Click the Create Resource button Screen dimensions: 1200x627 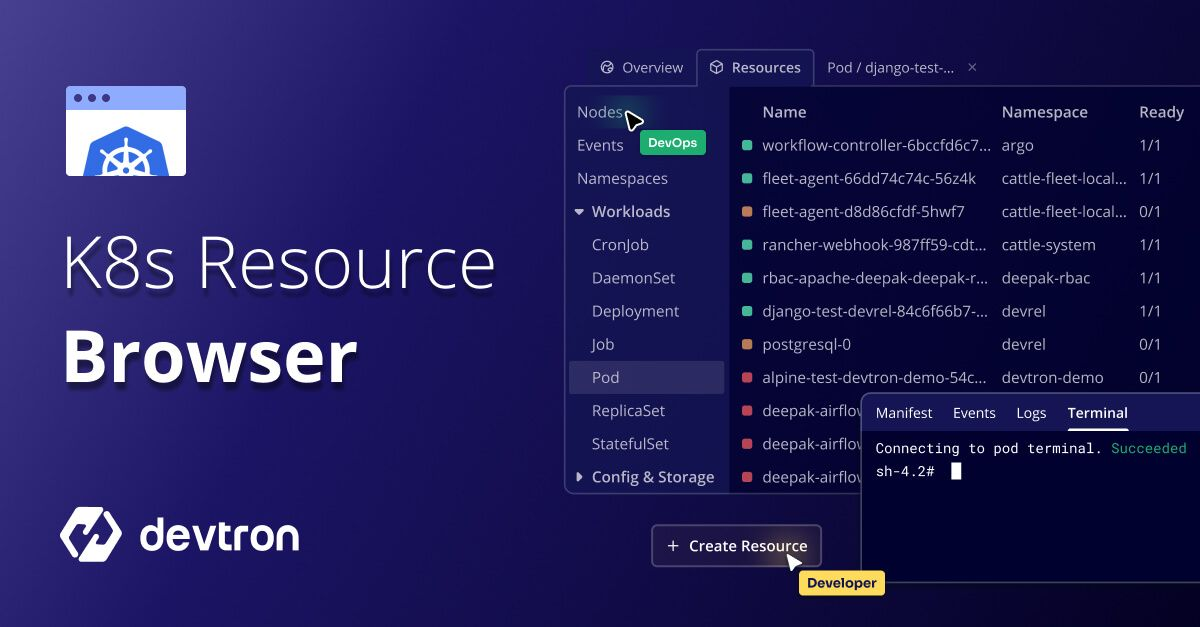pyautogui.click(x=736, y=546)
